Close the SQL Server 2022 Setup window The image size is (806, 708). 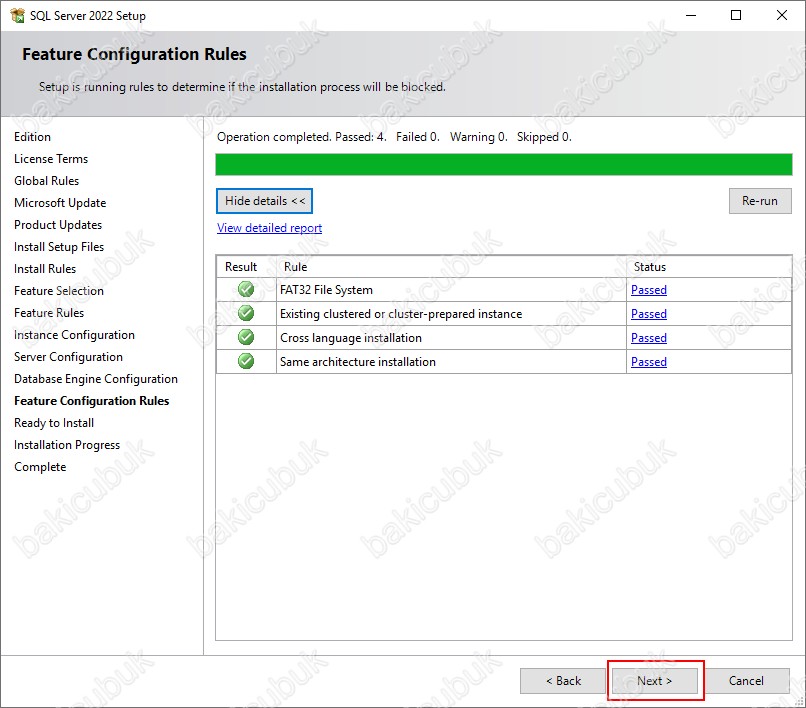click(x=782, y=15)
